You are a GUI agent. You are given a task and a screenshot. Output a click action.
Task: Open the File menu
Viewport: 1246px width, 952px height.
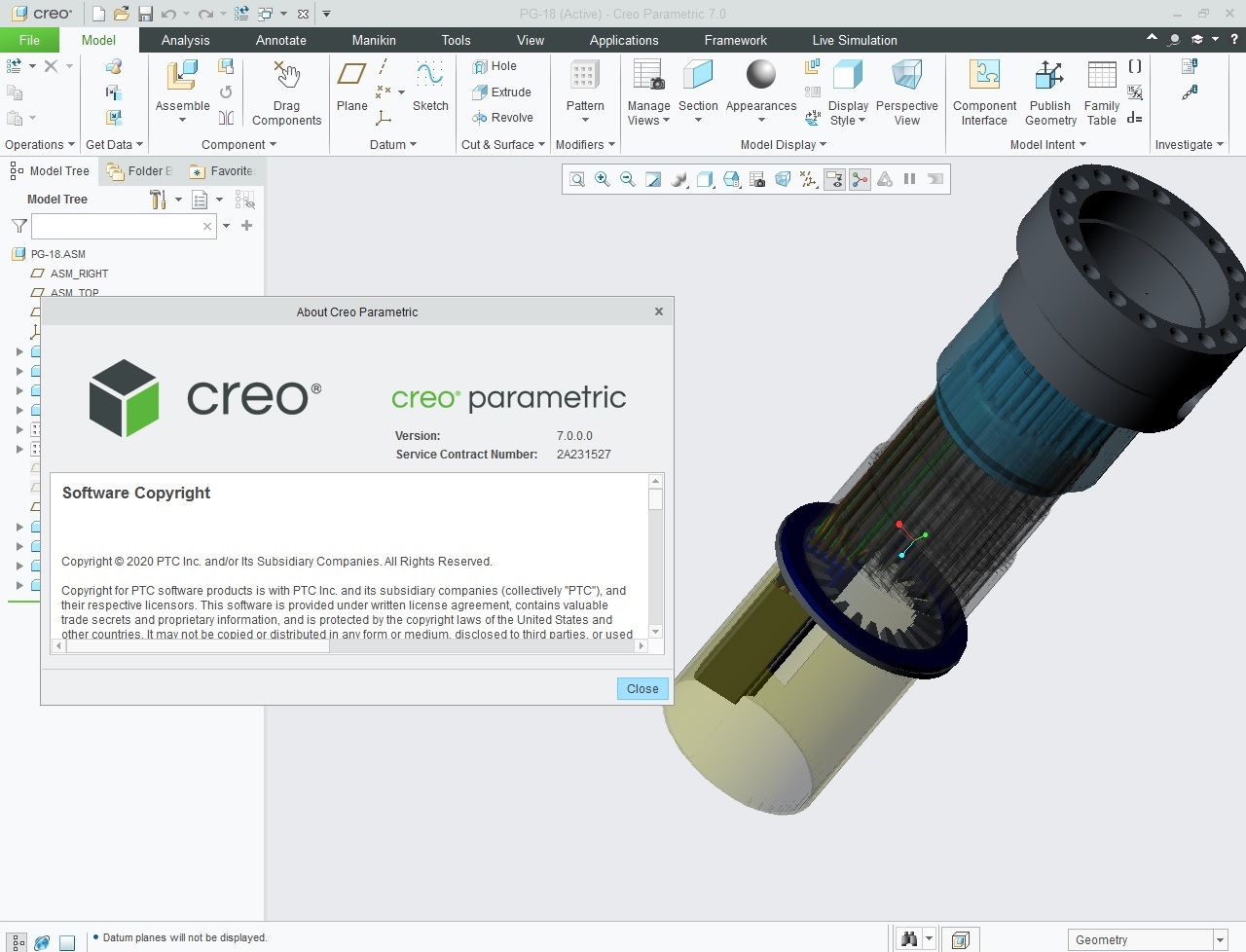tap(29, 40)
